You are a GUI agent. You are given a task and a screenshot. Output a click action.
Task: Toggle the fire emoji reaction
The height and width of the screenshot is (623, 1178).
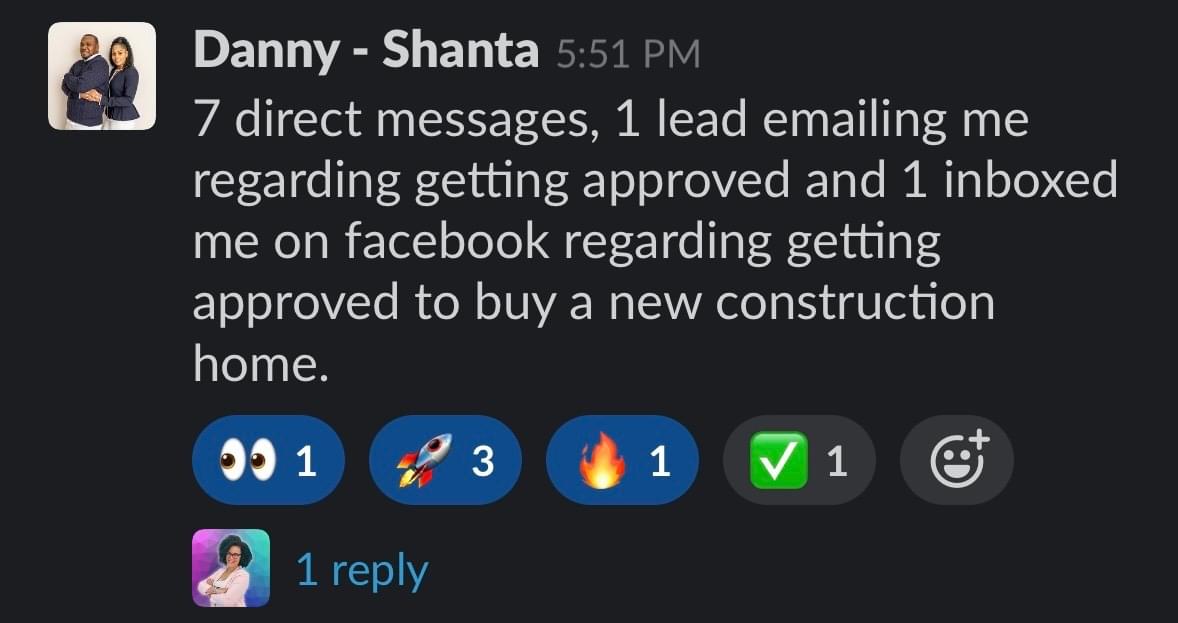click(621, 461)
